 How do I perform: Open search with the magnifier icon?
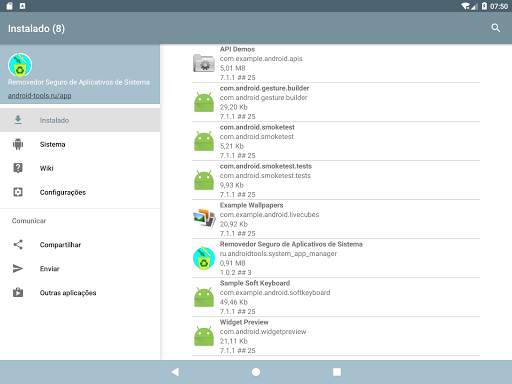pyautogui.click(x=496, y=28)
